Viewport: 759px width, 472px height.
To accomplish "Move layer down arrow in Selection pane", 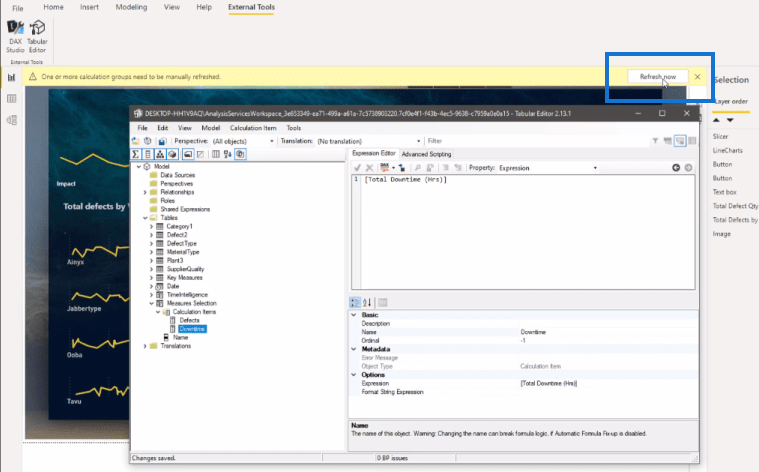I will click(x=730, y=120).
